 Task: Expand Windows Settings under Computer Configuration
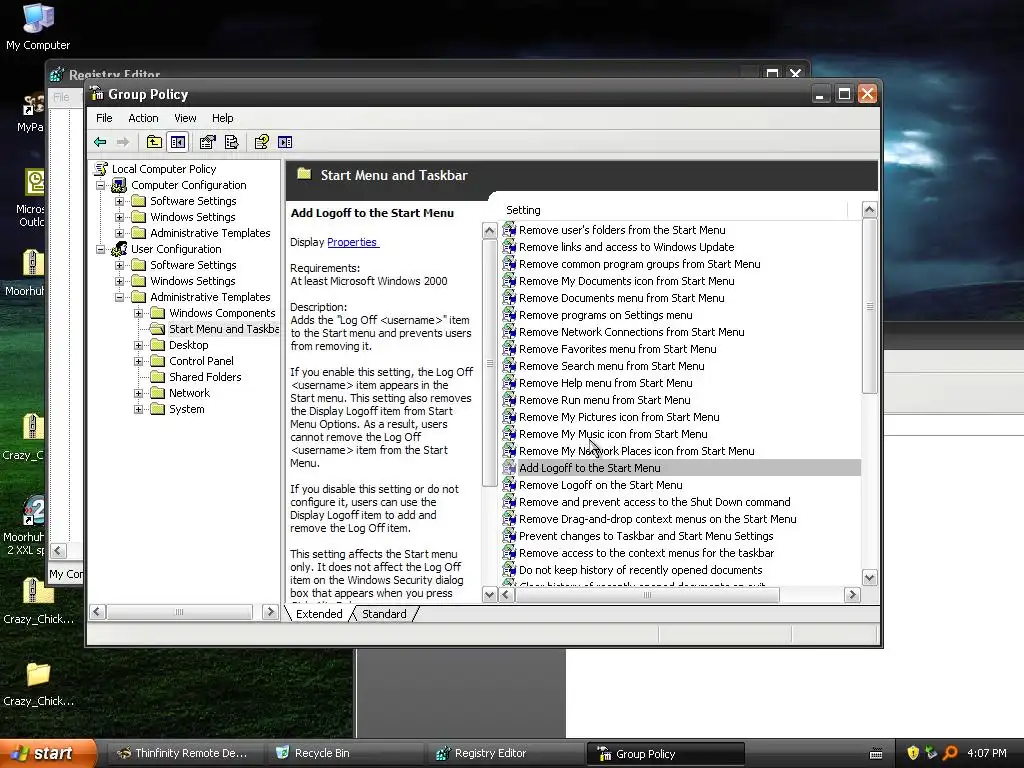(x=120, y=217)
